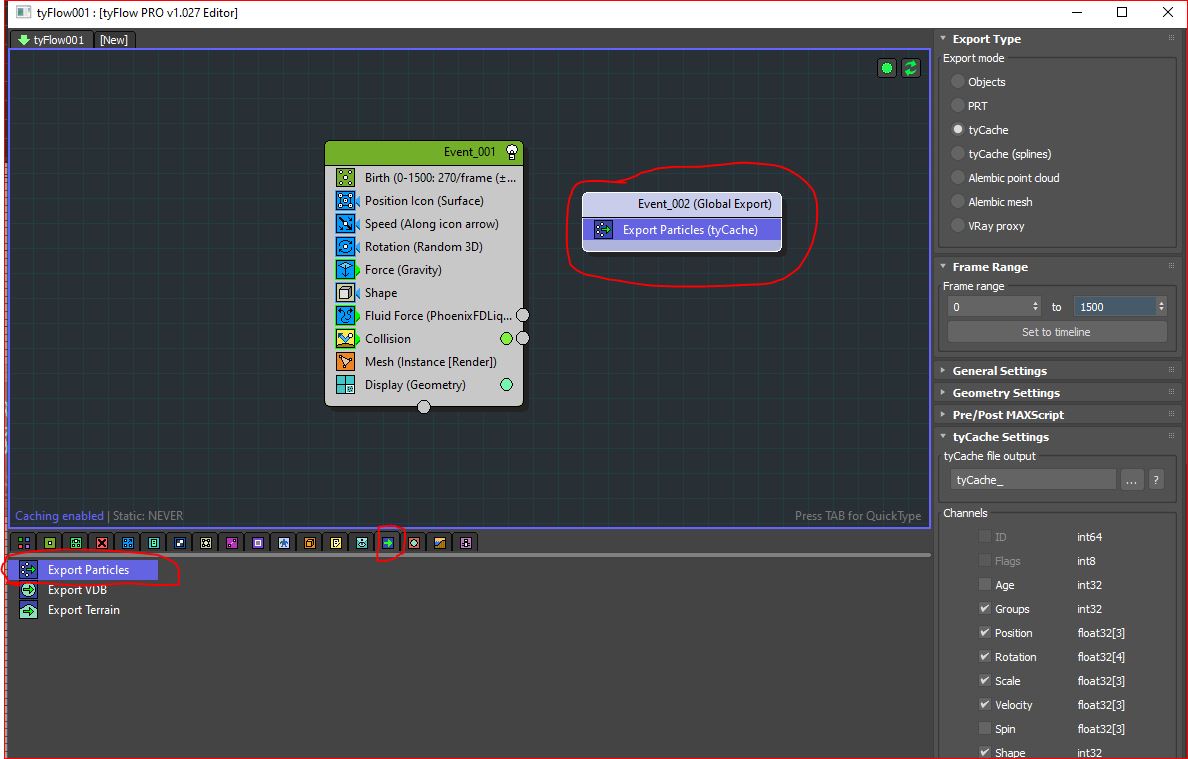This screenshot has height=759, width=1188.
Task: Click the Mesh (Instance) operator icon
Action: (x=345, y=361)
